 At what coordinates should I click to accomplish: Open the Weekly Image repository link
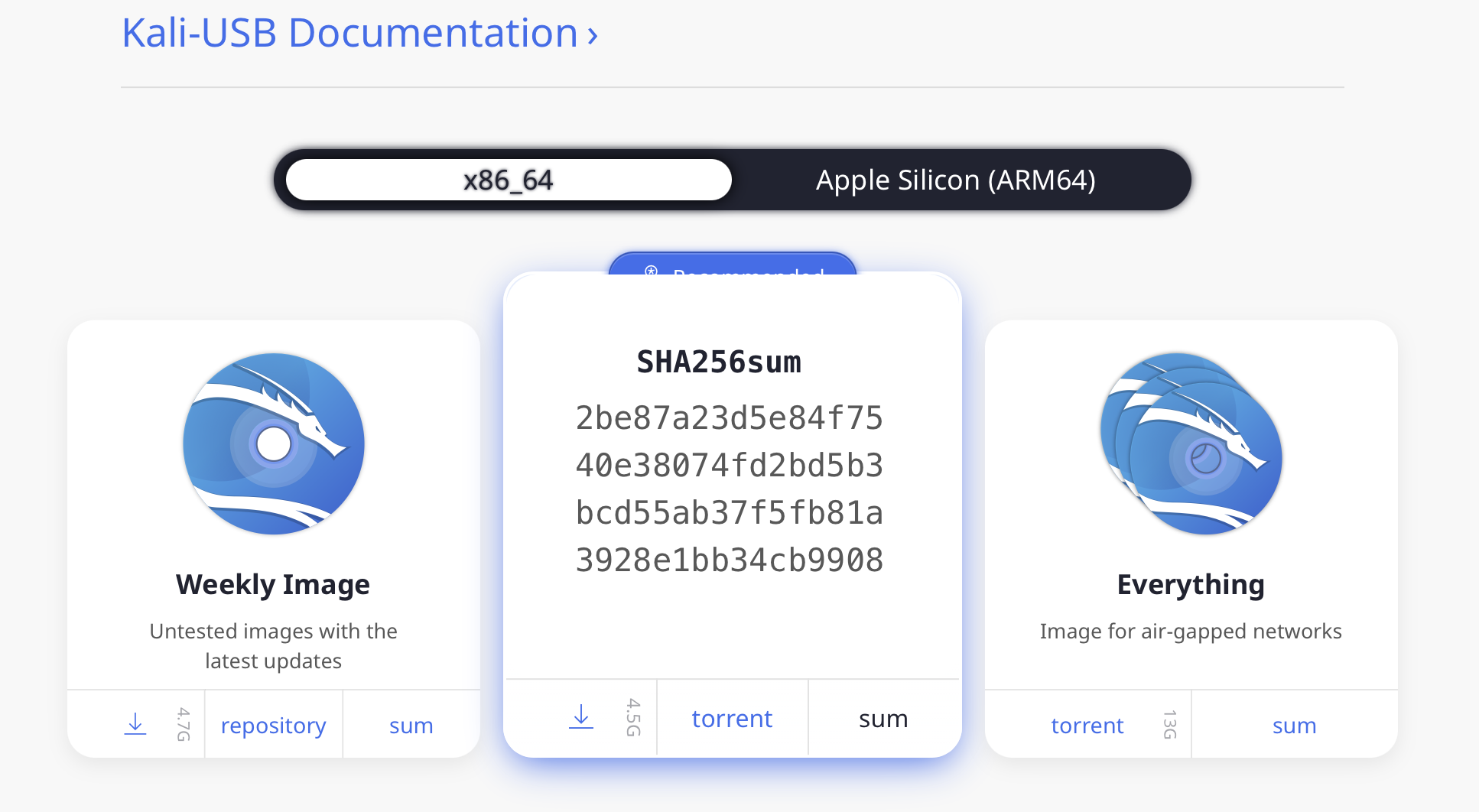point(274,725)
